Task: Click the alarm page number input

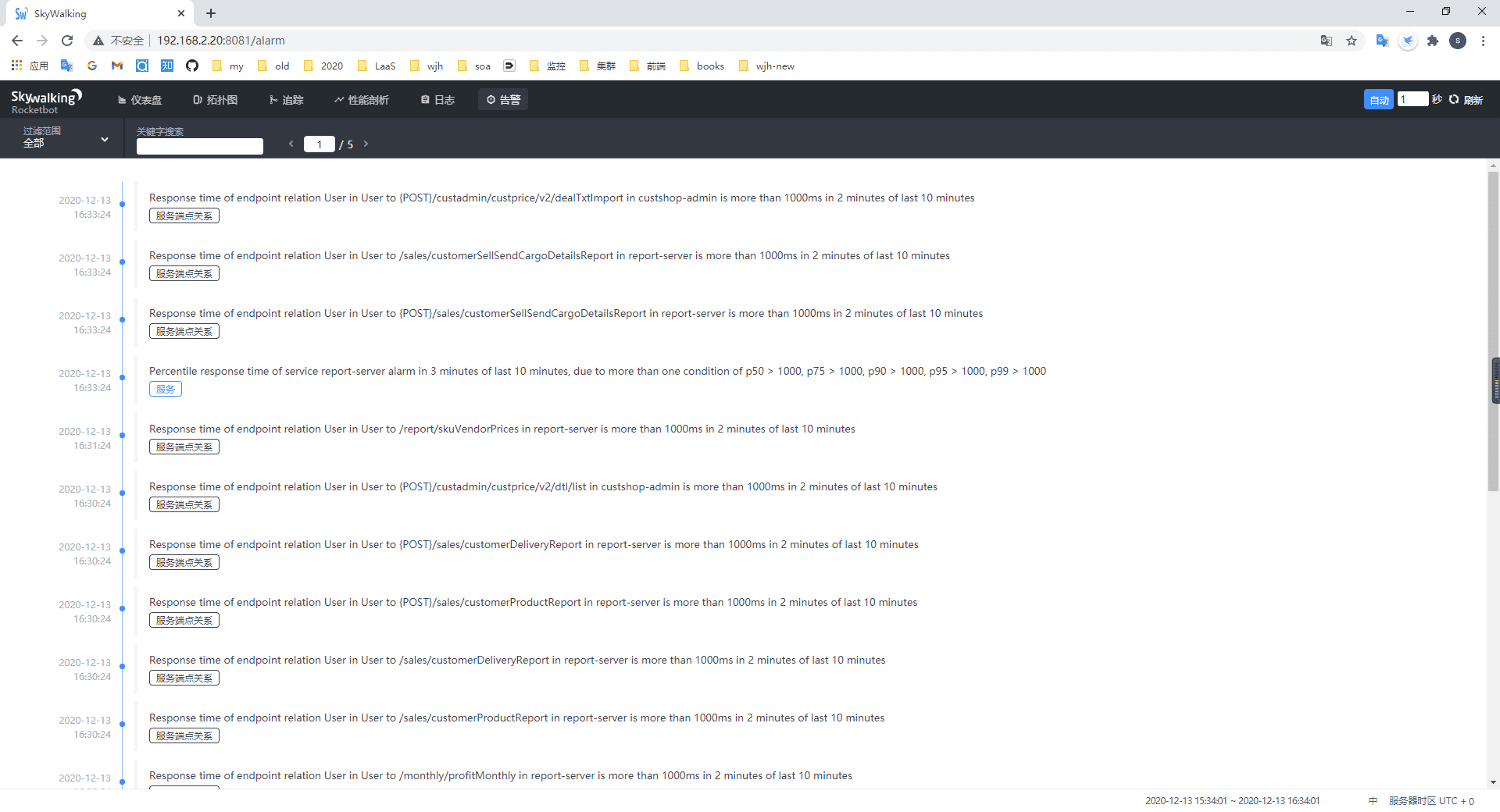Action: 319,144
